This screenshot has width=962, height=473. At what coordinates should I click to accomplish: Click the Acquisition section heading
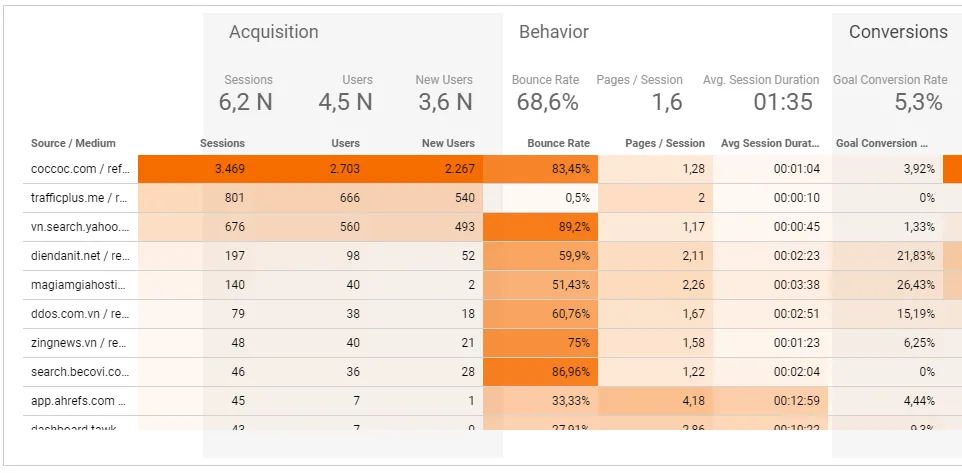coord(274,32)
